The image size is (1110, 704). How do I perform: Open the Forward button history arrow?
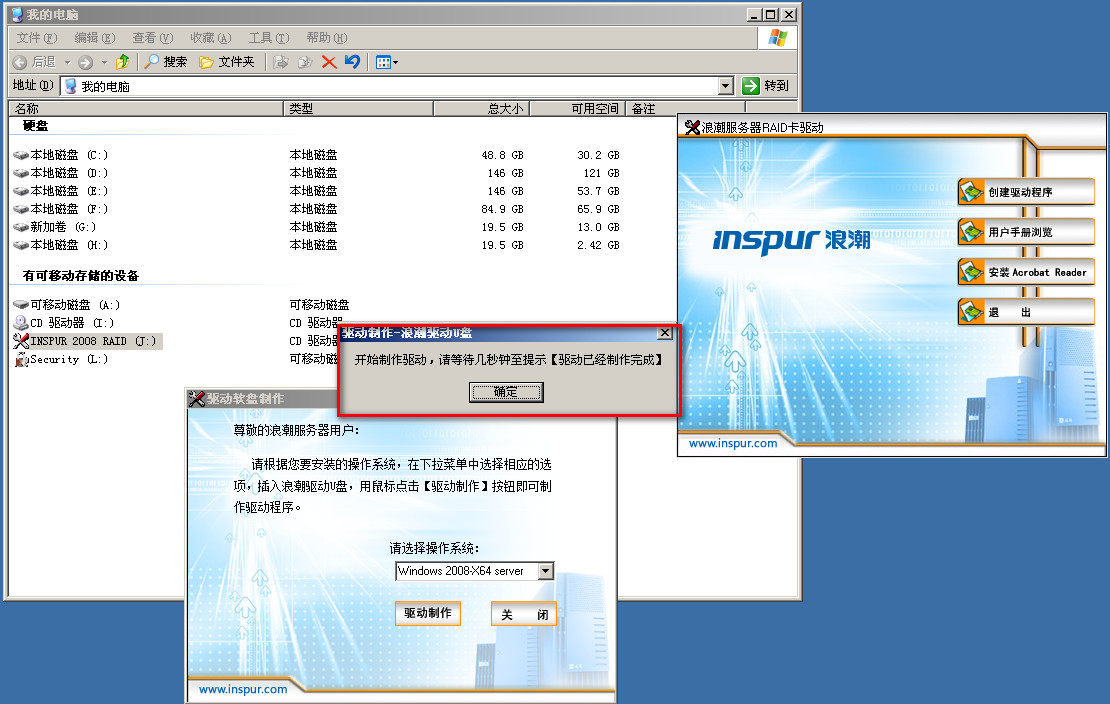pos(104,62)
